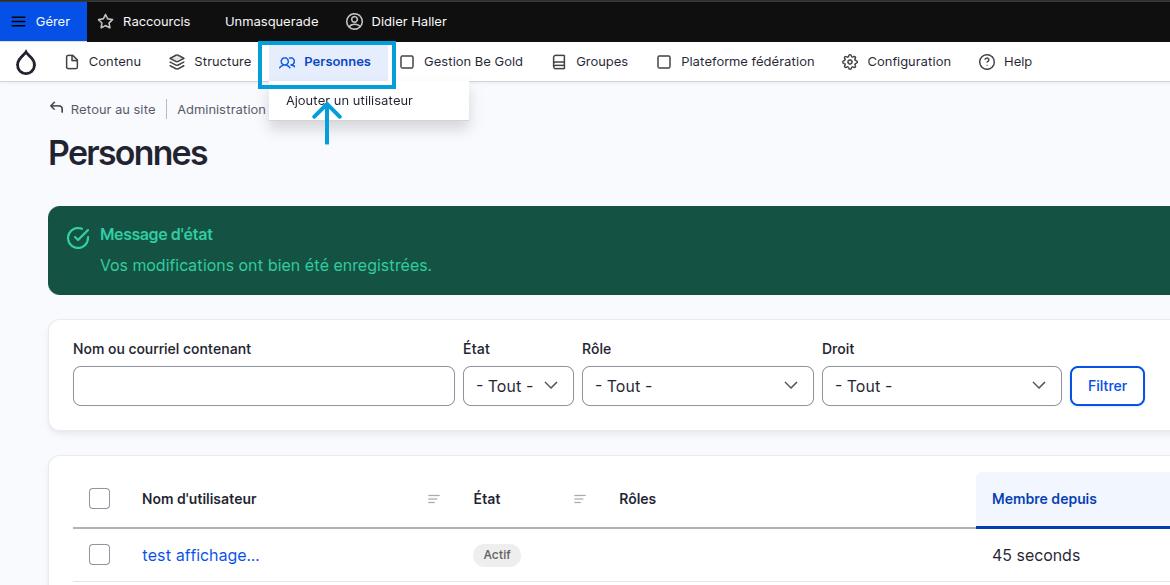1170x585 pixels.
Task: Open the Groupes menu
Action: [590, 62]
